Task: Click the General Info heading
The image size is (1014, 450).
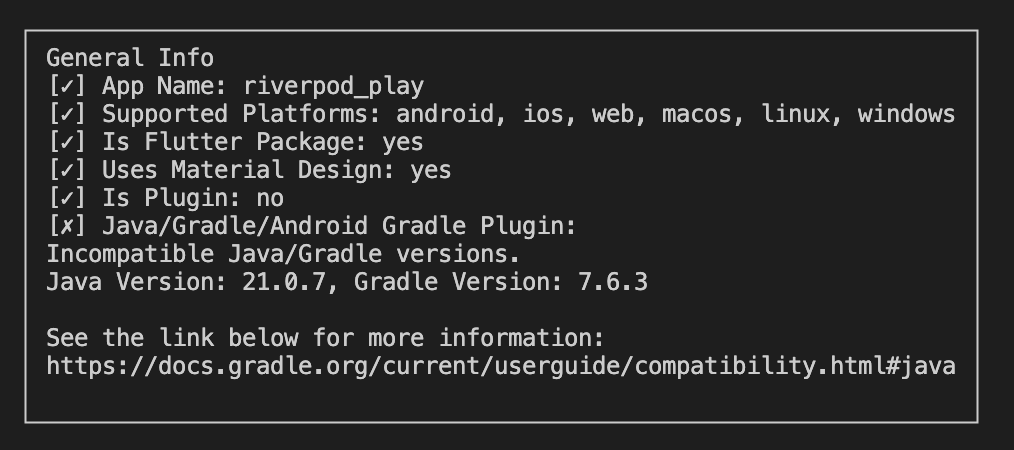Action: pos(130,58)
